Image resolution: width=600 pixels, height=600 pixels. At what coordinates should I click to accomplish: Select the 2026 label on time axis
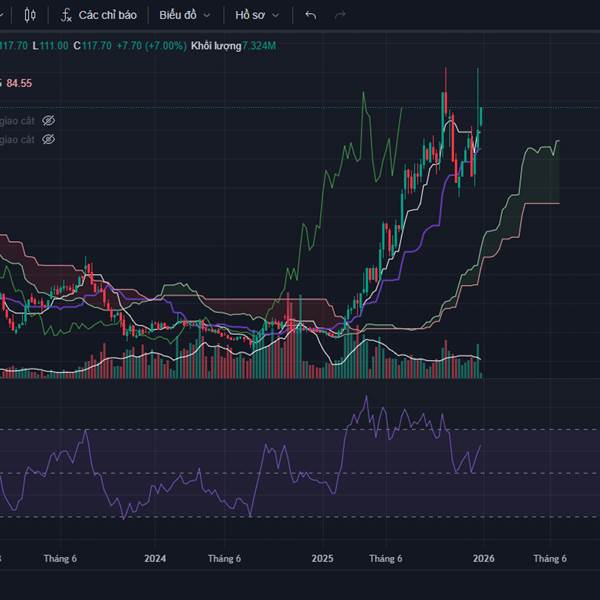pyautogui.click(x=483, y=559)
